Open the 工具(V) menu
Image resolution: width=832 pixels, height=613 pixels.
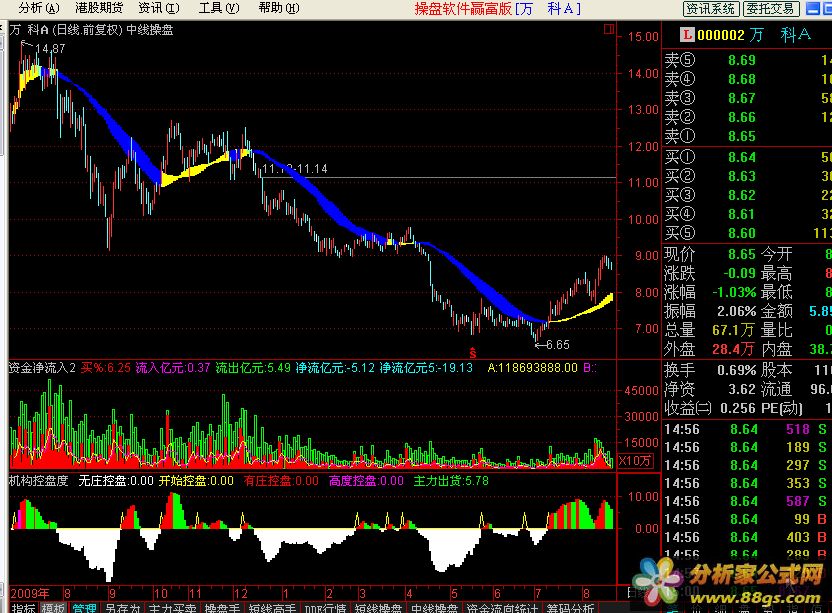click(219, 8)
